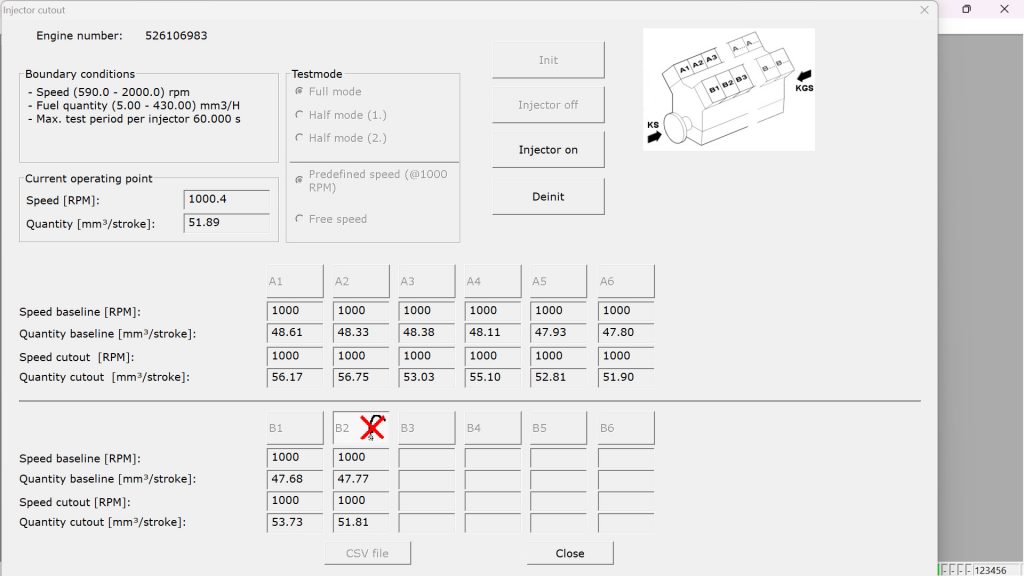Image resolution: width=1024 pixels, height=576 pixels.
Task: Click A4 quantity cutout value 55.10
Action: (492, 377)
